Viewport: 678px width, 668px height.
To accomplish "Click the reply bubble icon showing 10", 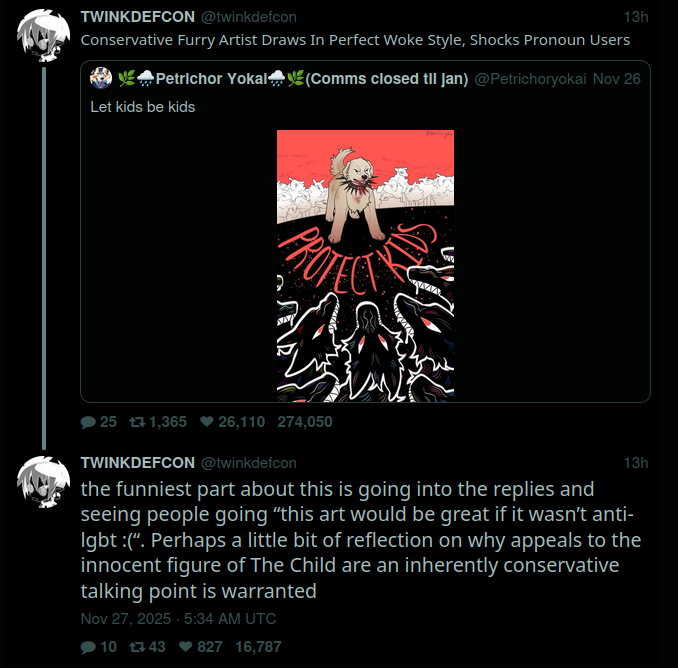I will 87,647.
